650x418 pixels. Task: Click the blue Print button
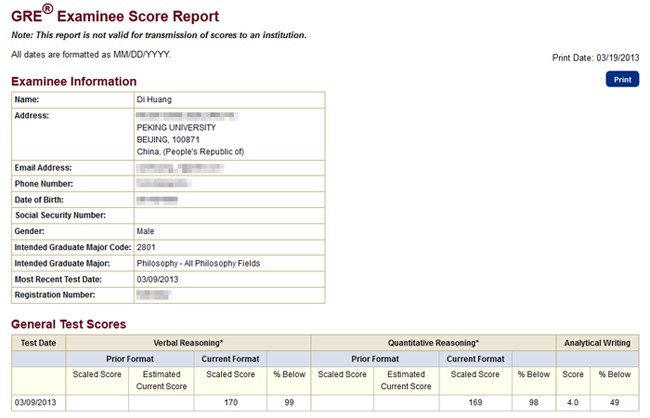tap(622, 79)
